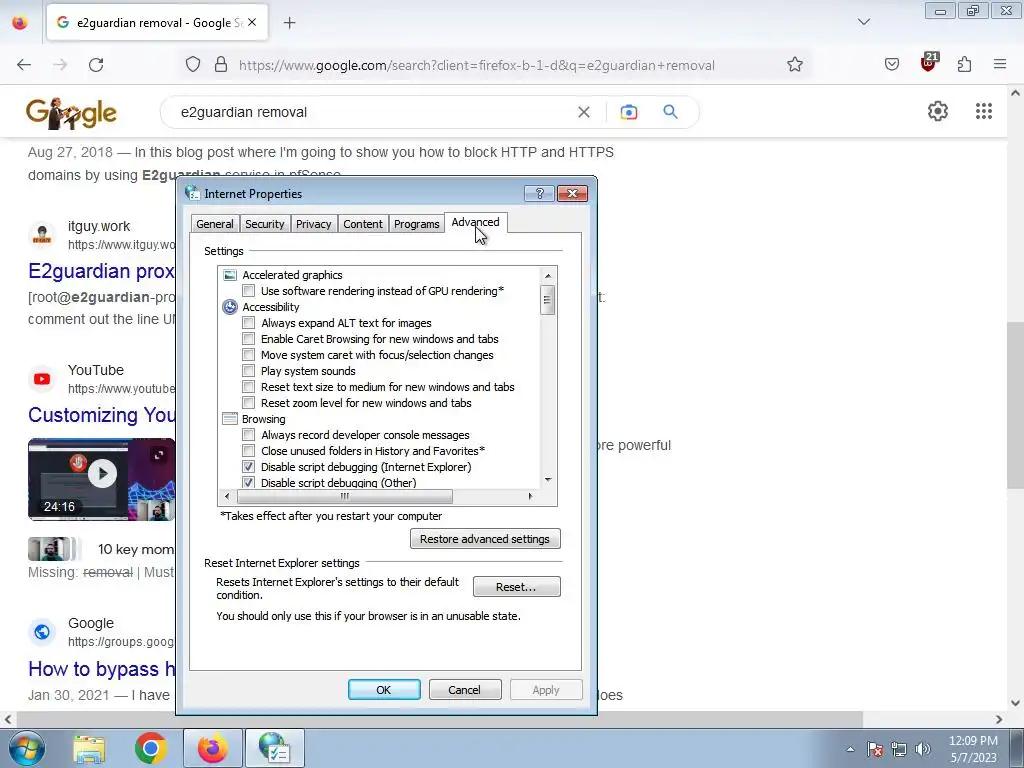Open network tray icon
This screenshot has height=768, width=1024.
coord(899,749)
